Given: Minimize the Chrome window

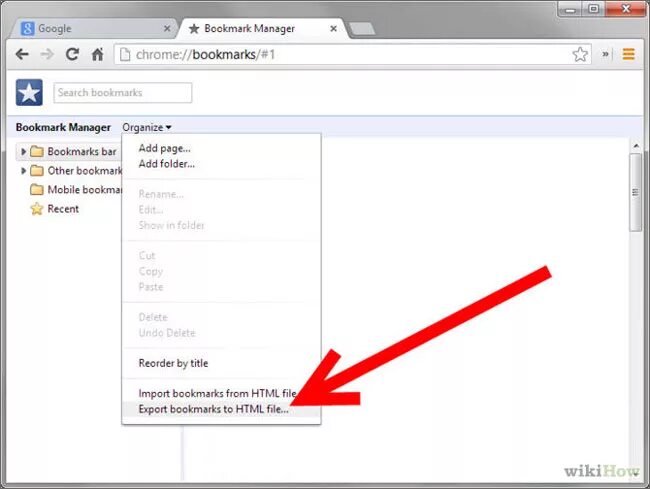Looking at the screenshot, I should [571, 9].
